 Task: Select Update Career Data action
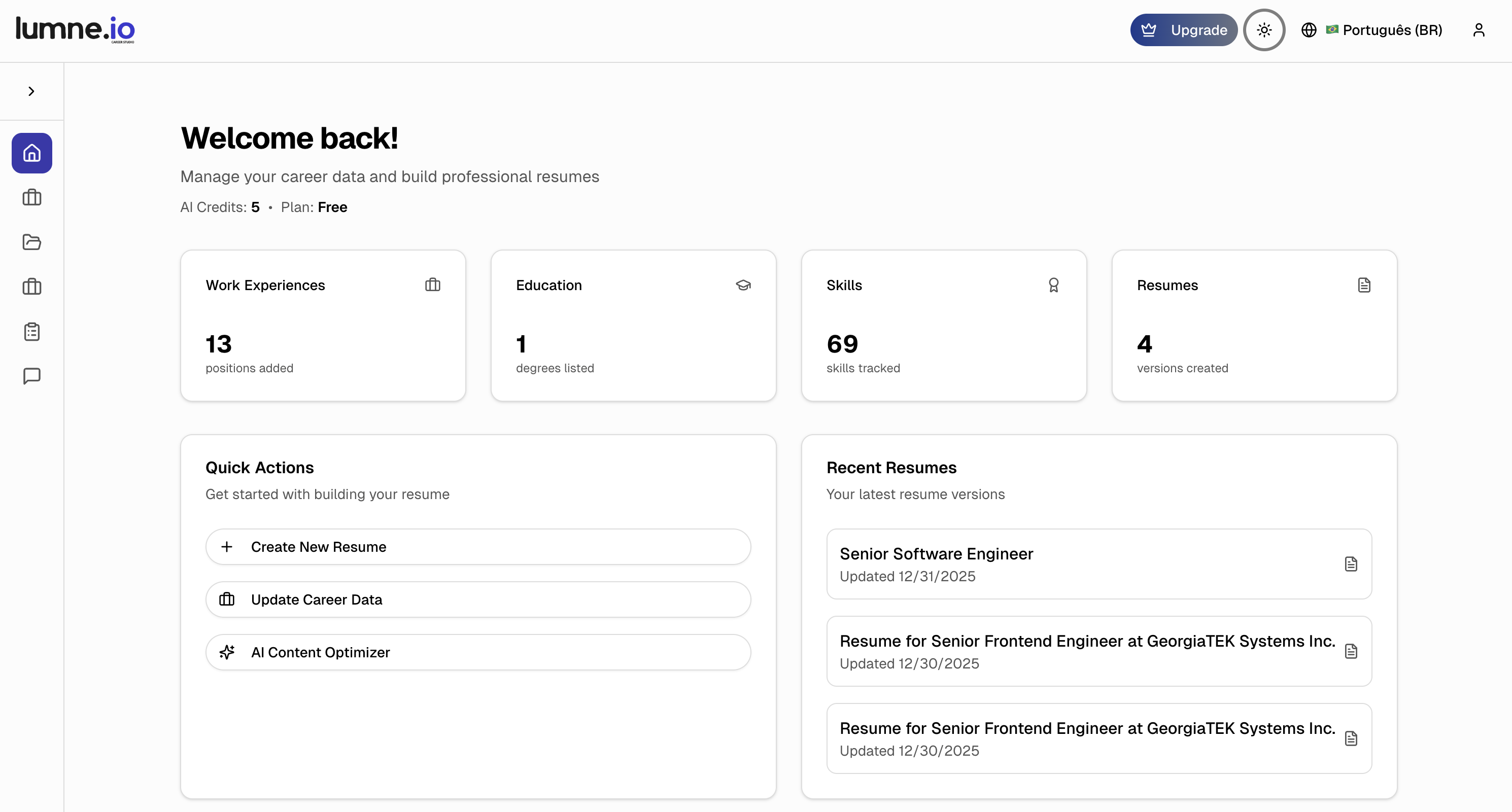click(x=478, y=599)
